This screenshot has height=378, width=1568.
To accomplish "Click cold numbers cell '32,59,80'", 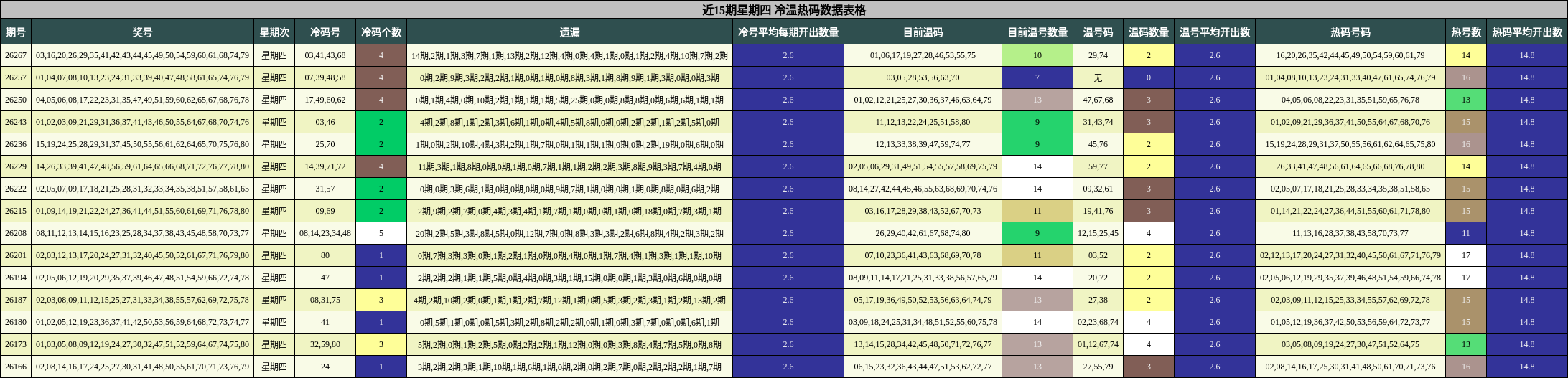I will 325,344.
